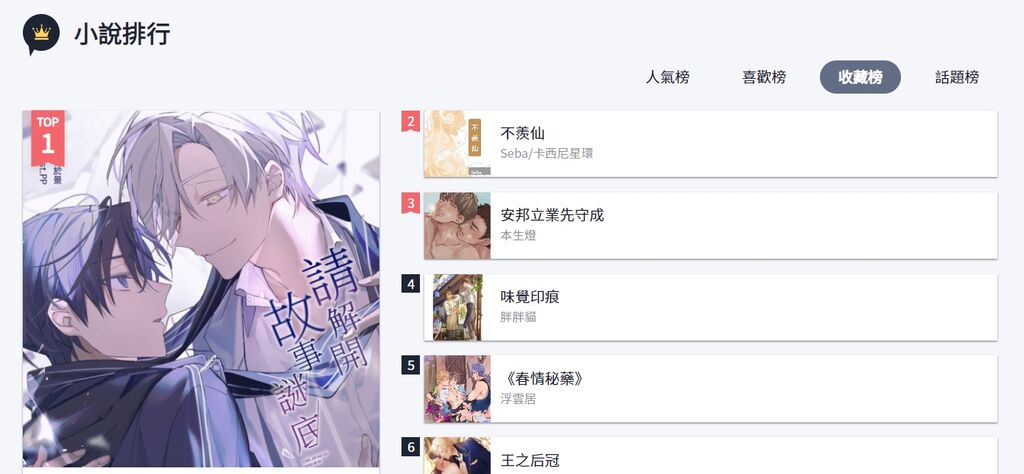Open the 味覺印痕 title link

pos(530,297)
